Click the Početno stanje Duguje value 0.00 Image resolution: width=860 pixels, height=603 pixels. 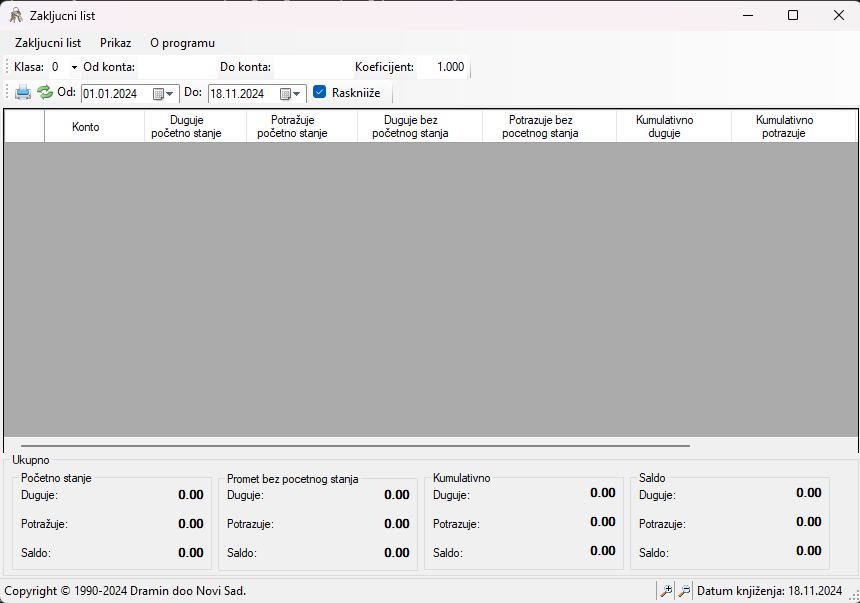(191, 495)
